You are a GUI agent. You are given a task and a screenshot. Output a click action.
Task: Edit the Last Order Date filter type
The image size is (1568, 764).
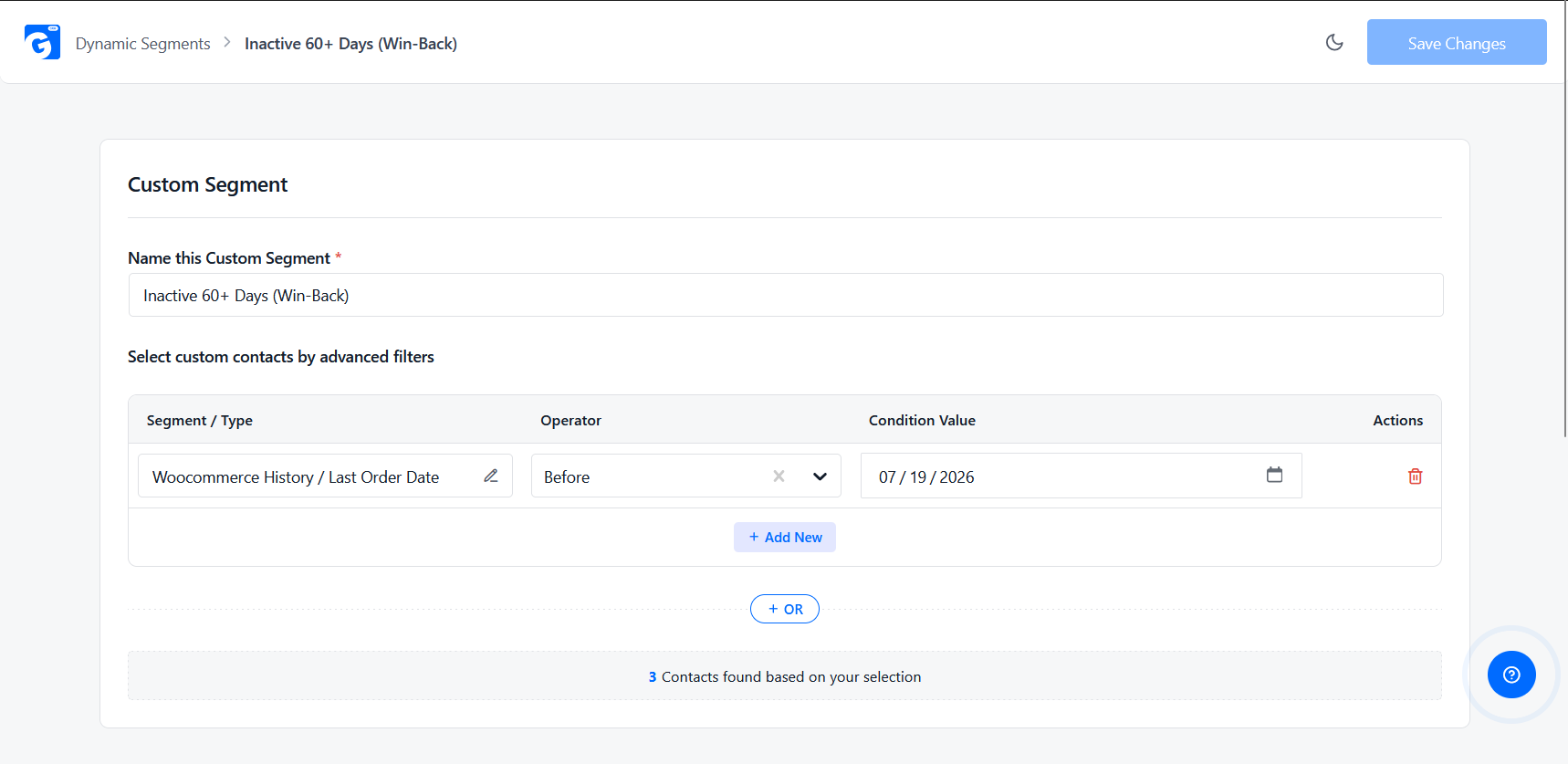point(491,476)
